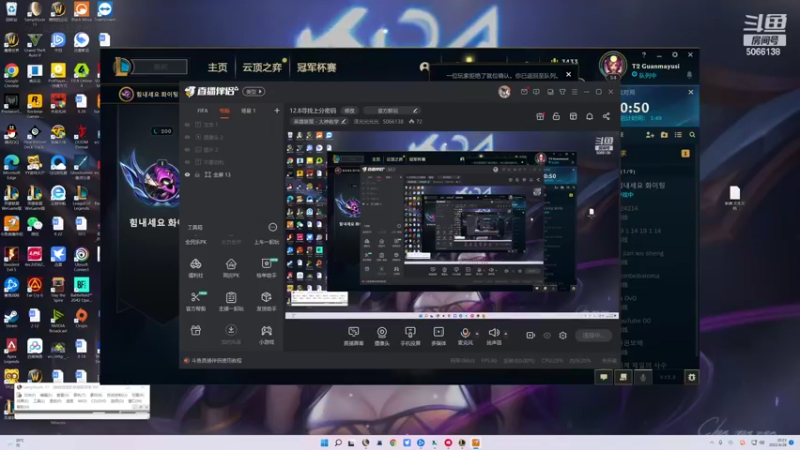The width and height of the screenshot is (800, 450).
Task: Open the 发货助手 box tool
Action: pos(266,301)
